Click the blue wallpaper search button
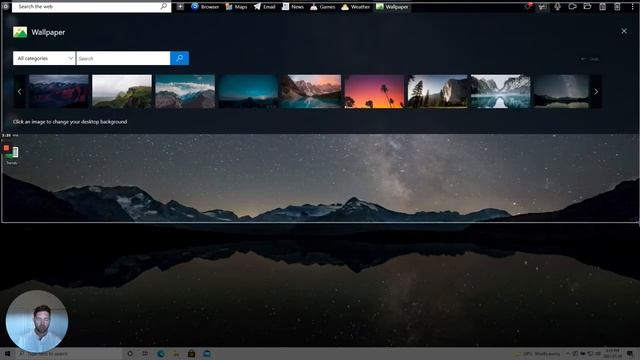640x360 pixels. tap(180, 58)
